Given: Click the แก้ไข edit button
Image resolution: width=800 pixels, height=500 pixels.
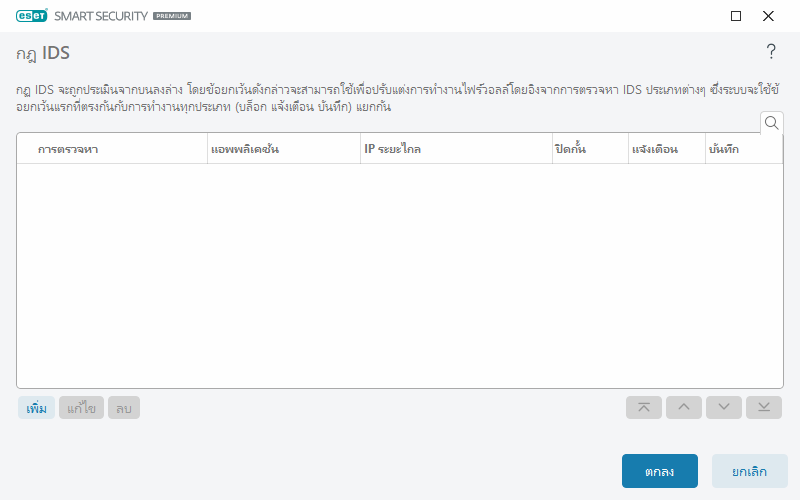Looking at the screenshot, I should point(81,408).
